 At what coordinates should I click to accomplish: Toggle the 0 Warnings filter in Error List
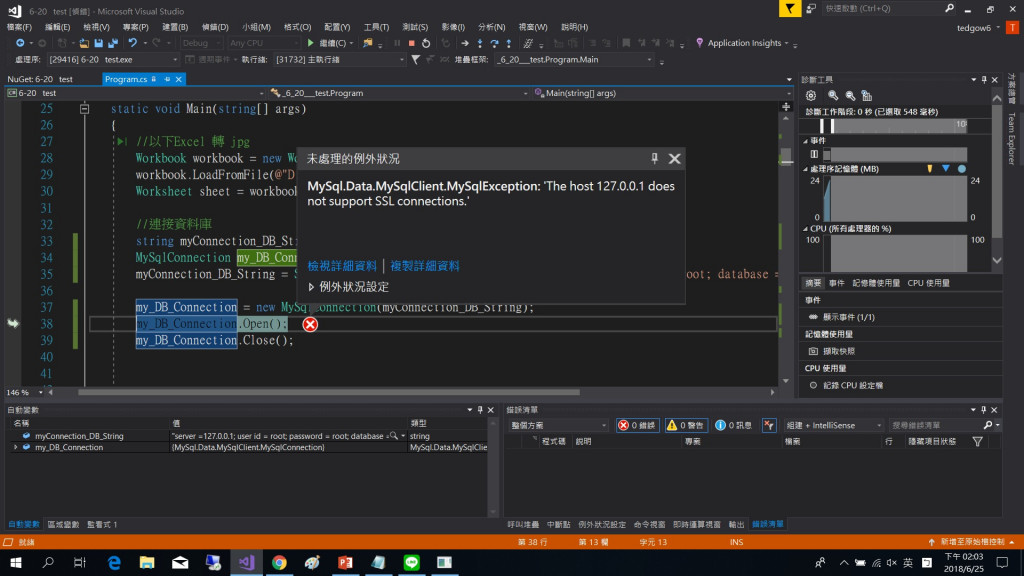pyautogui.click(x=685, y=425)
